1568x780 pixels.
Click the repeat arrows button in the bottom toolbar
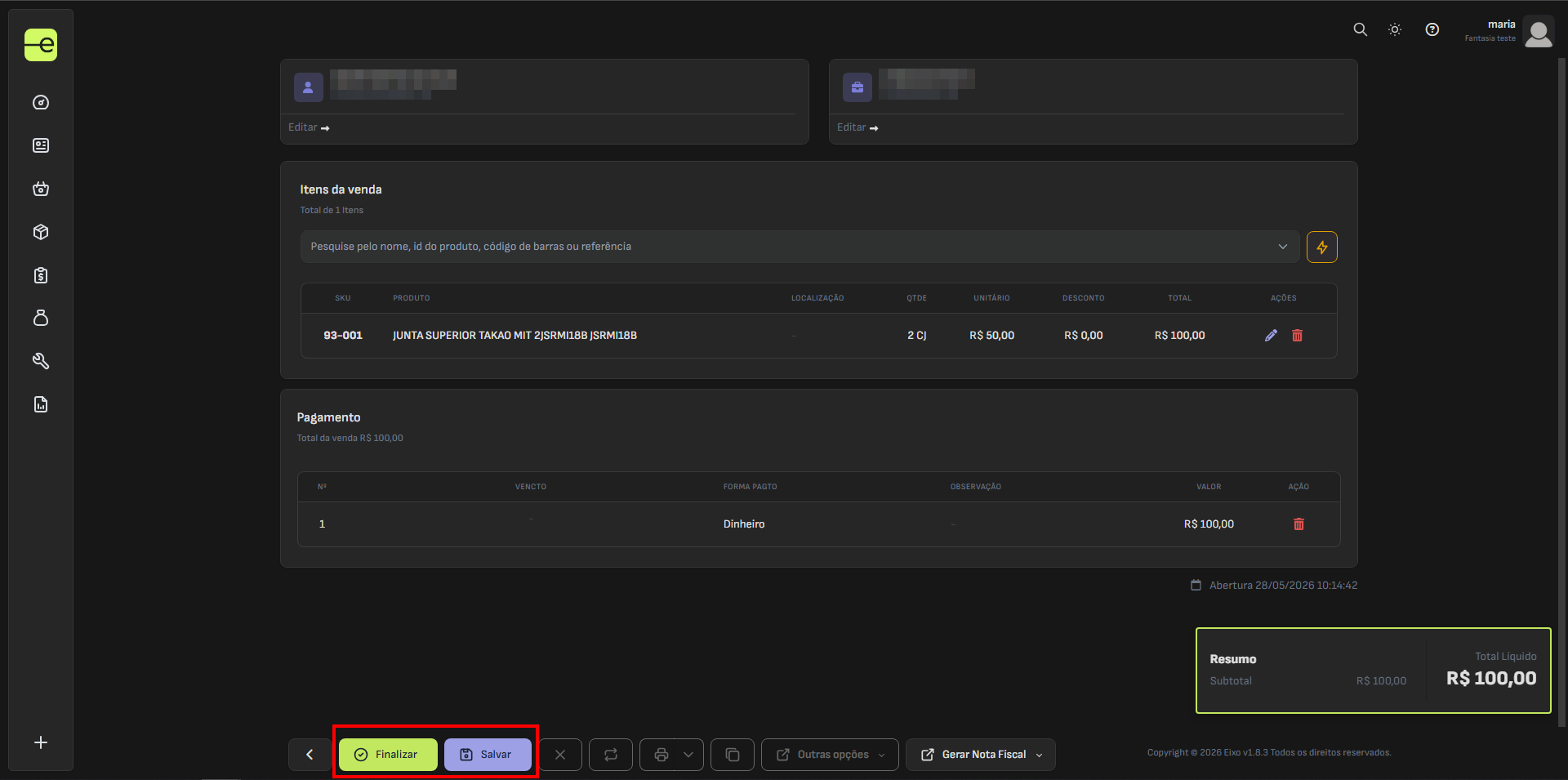pyautogui.click(x=611, y=755)
